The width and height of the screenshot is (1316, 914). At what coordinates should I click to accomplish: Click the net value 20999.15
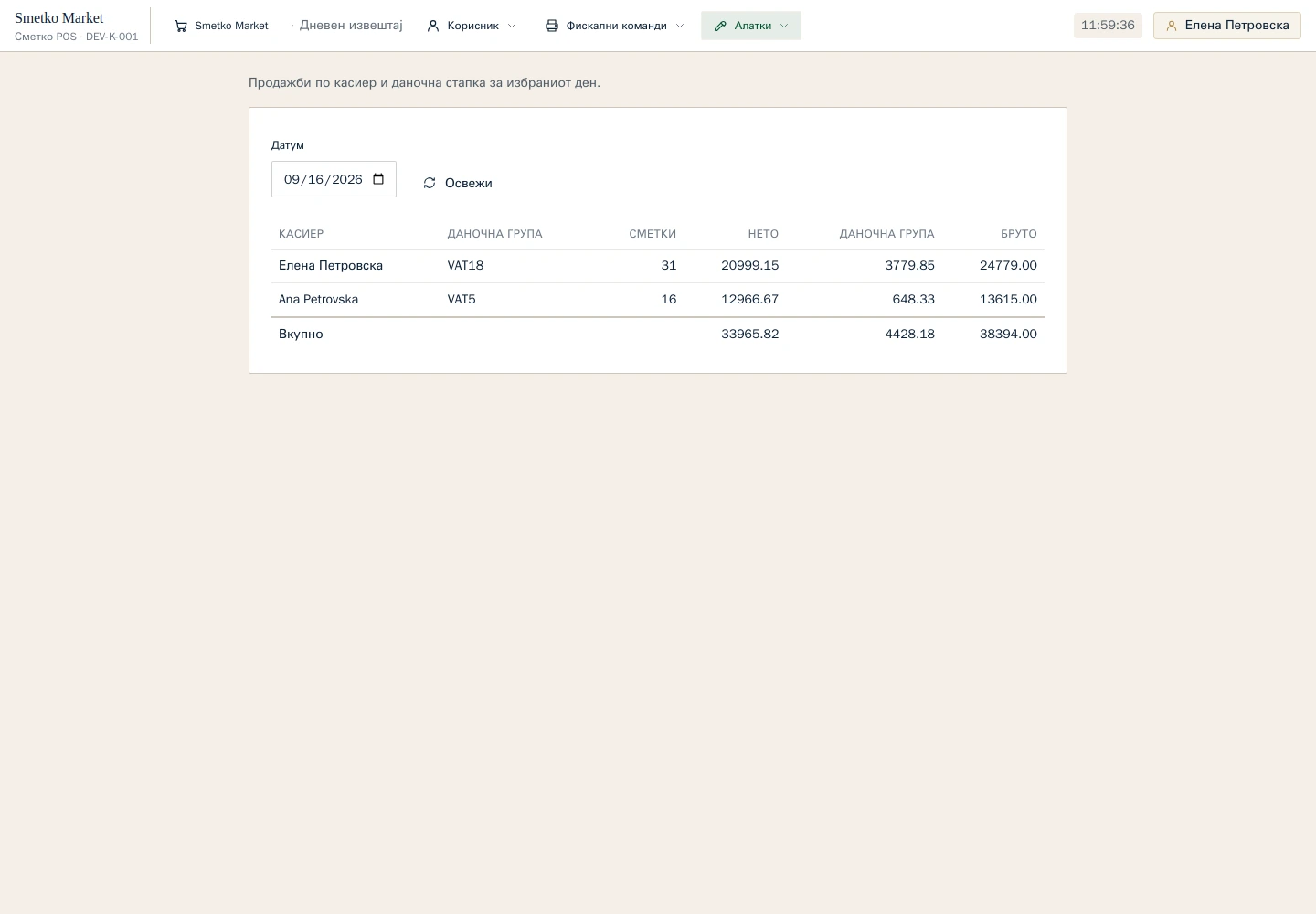(x=750, y=266)
